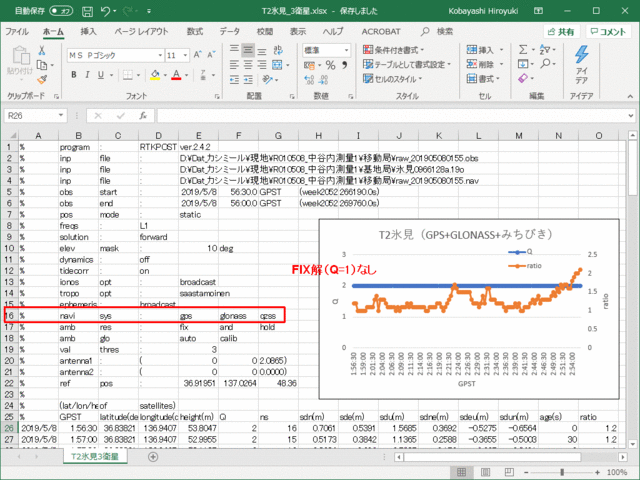Click the 共有 share button
Image resolution: width=640 pixels, height=480 pixels.
click(561, 32)
